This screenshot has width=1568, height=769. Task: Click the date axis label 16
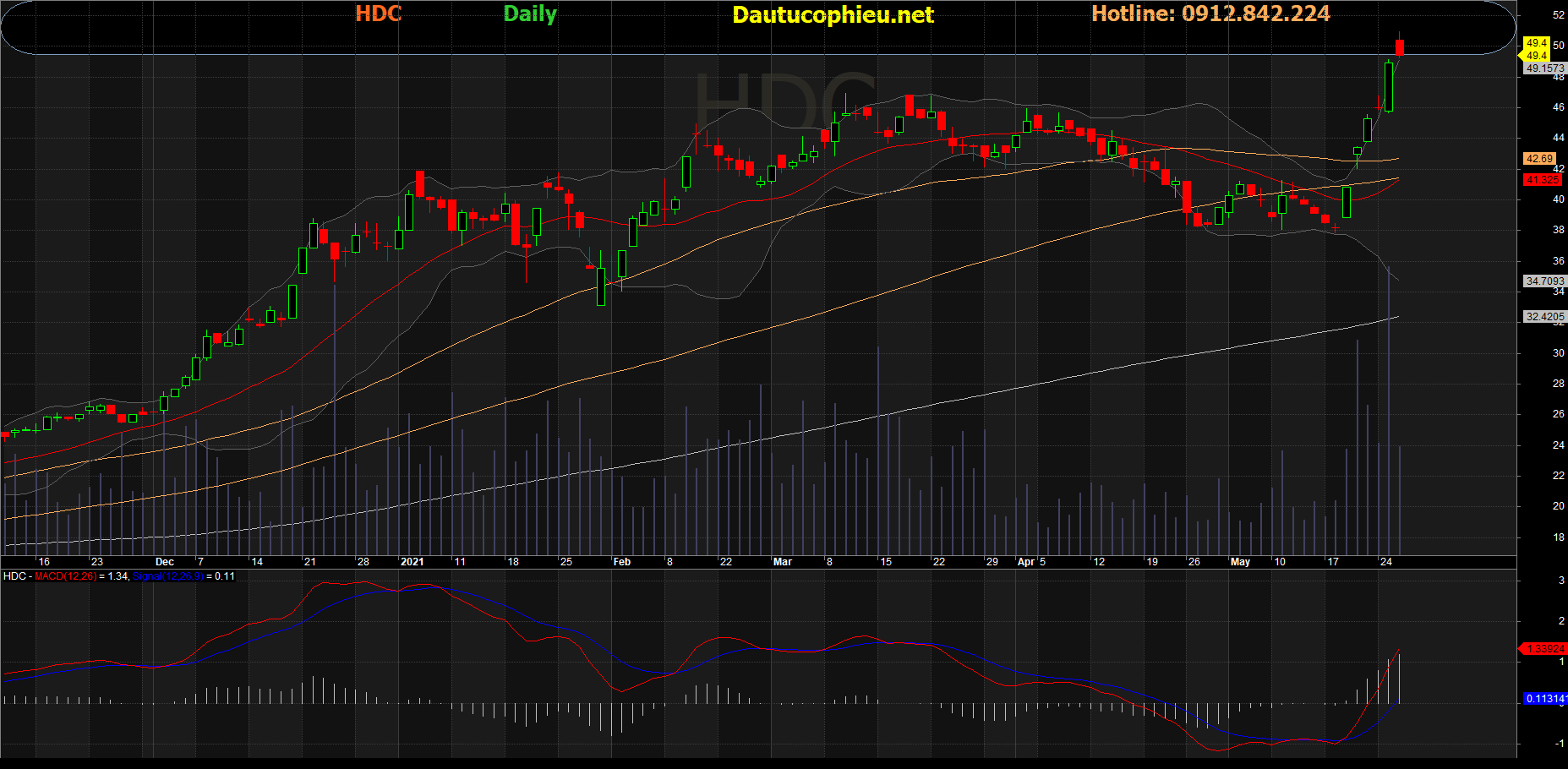pos(44,562)
